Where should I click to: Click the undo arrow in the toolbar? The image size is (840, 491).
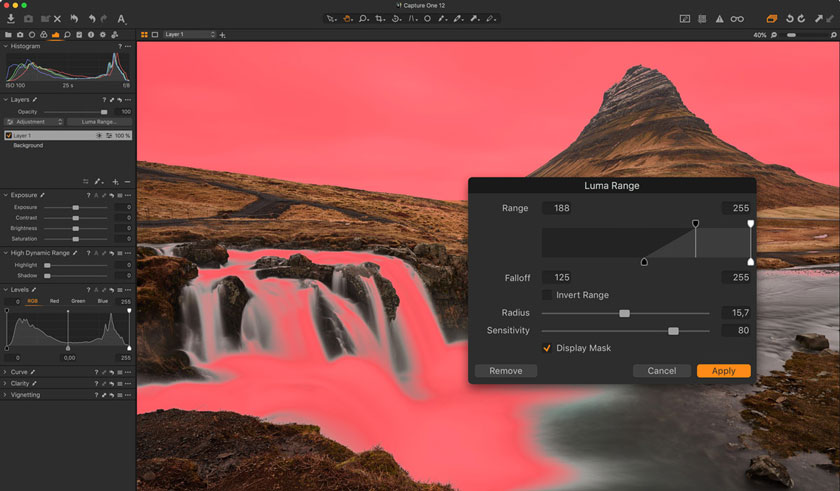coord(91,19)
